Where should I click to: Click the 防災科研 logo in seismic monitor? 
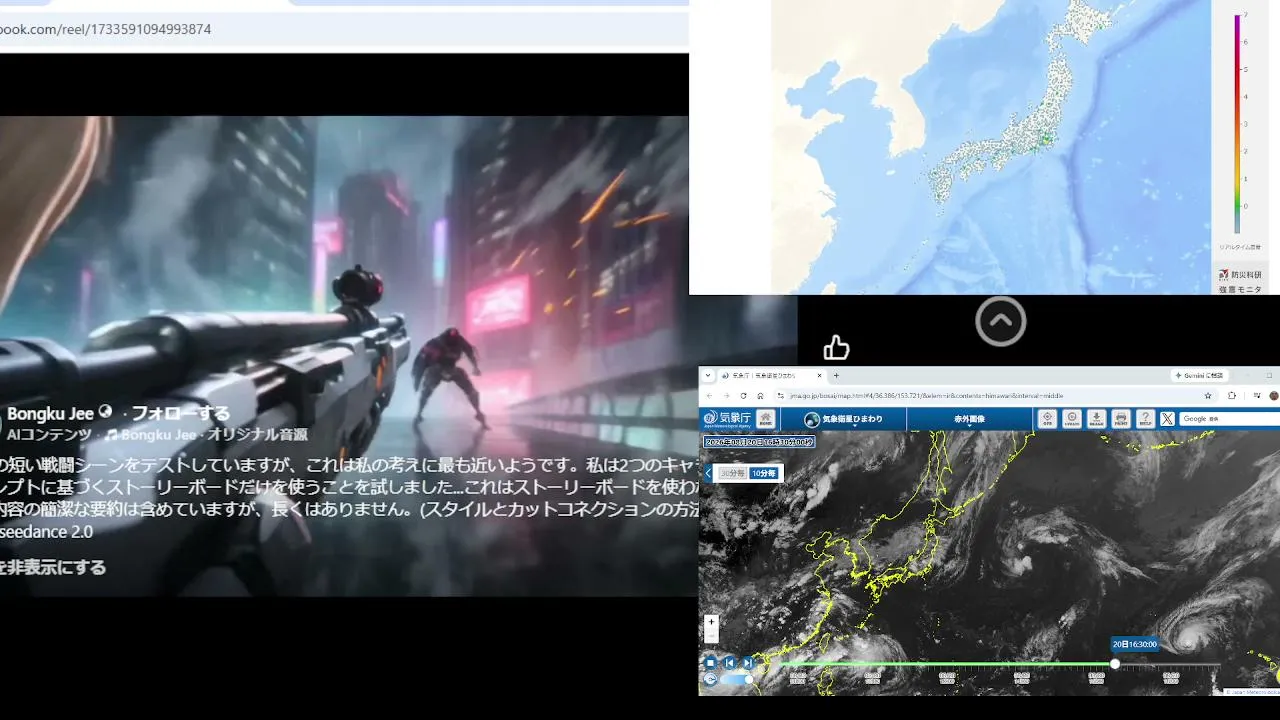(x=1240, y=274)
